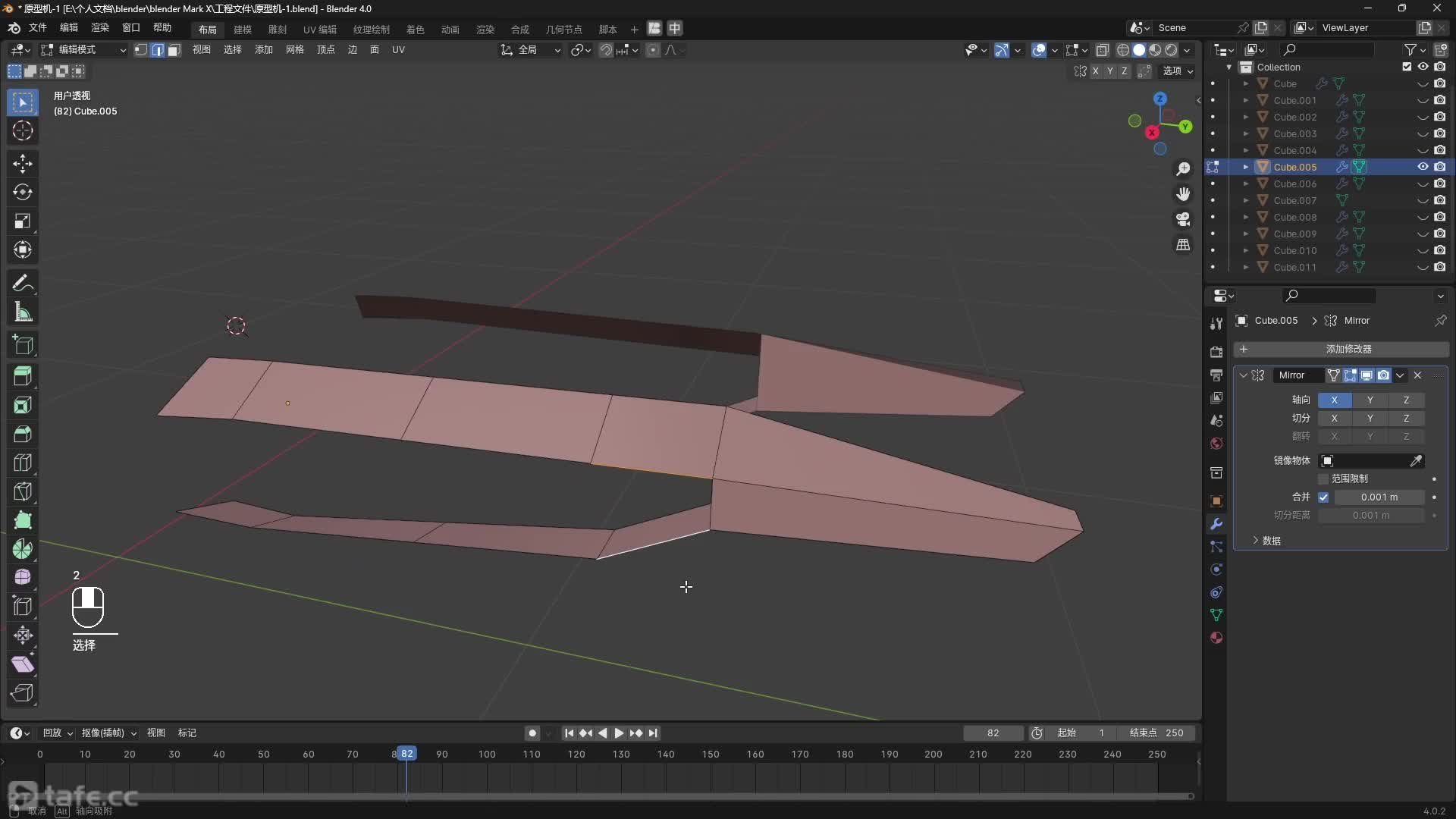
Task: Select the Rip Region tool
Action: (23, 693)
